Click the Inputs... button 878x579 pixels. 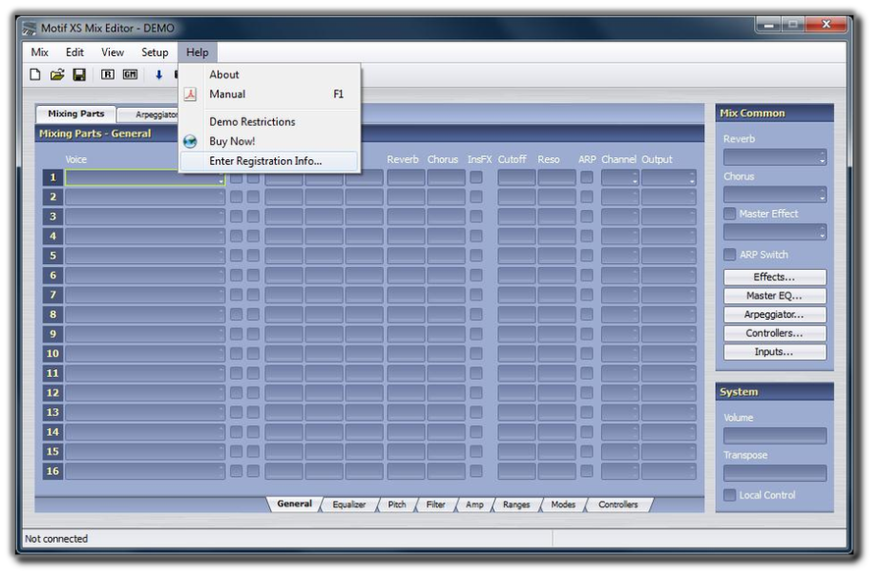[774, 352]
